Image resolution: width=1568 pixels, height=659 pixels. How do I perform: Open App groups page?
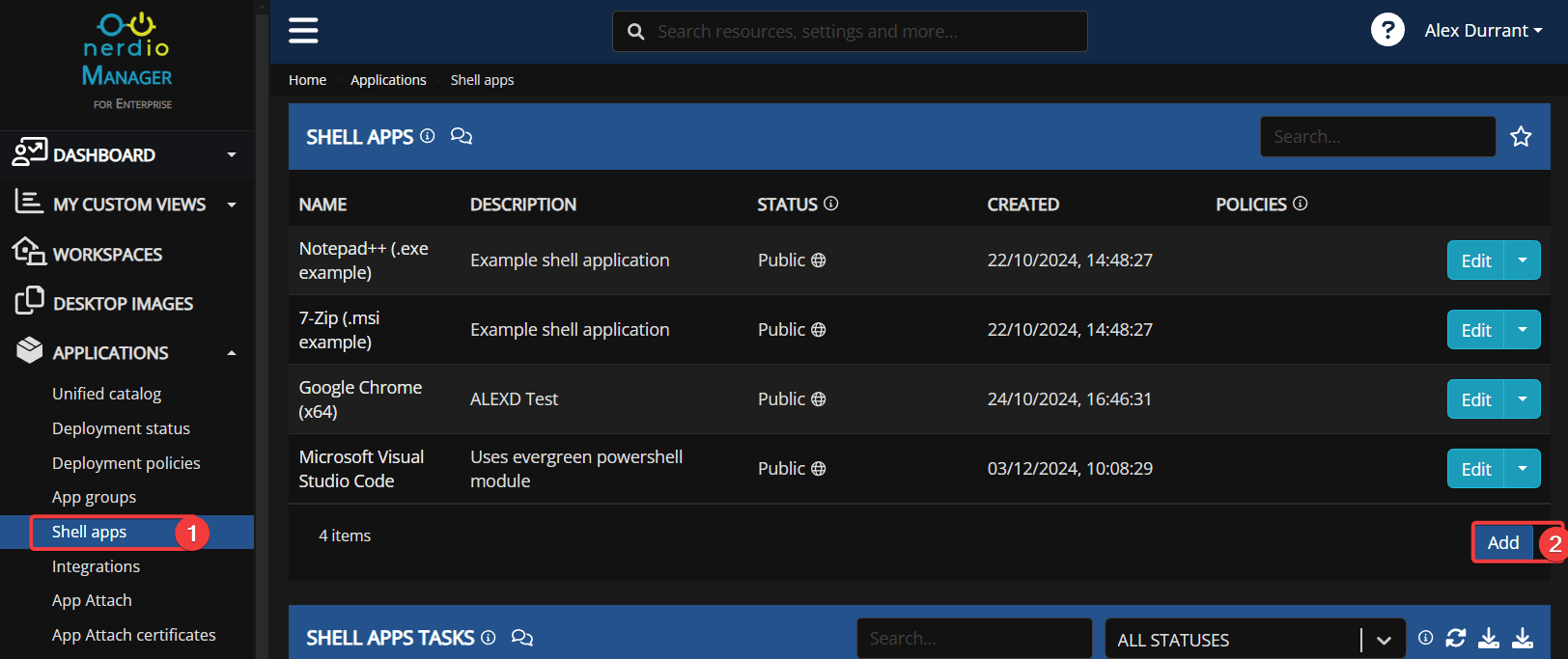[x=94, y=497]
